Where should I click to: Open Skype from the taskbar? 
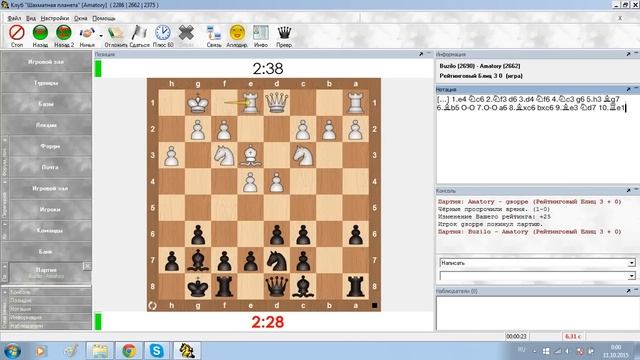pyautogui.click(x=156, y=351)
